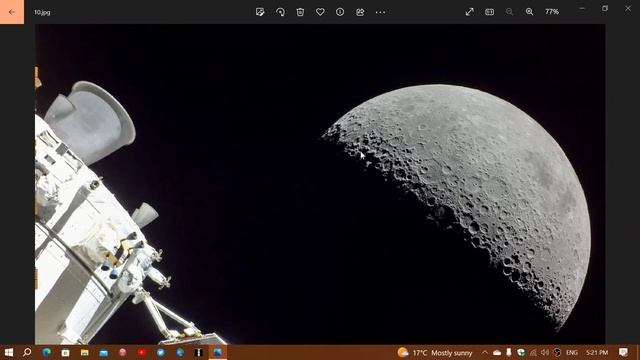
Task: Open the weather widget showing 17°C
Action: click(435, 352)
